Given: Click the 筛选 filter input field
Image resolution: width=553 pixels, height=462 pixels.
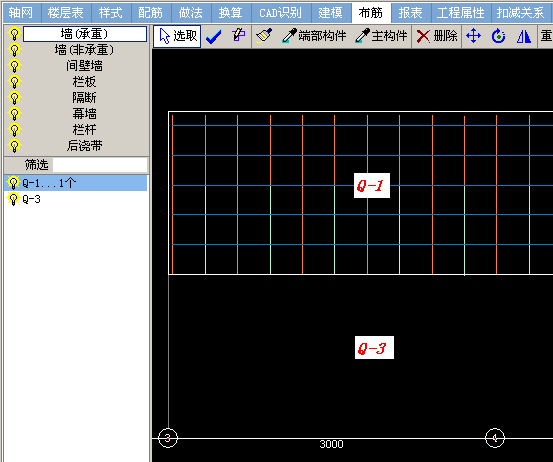Looking at the screenshot, I should click(100, 165).
